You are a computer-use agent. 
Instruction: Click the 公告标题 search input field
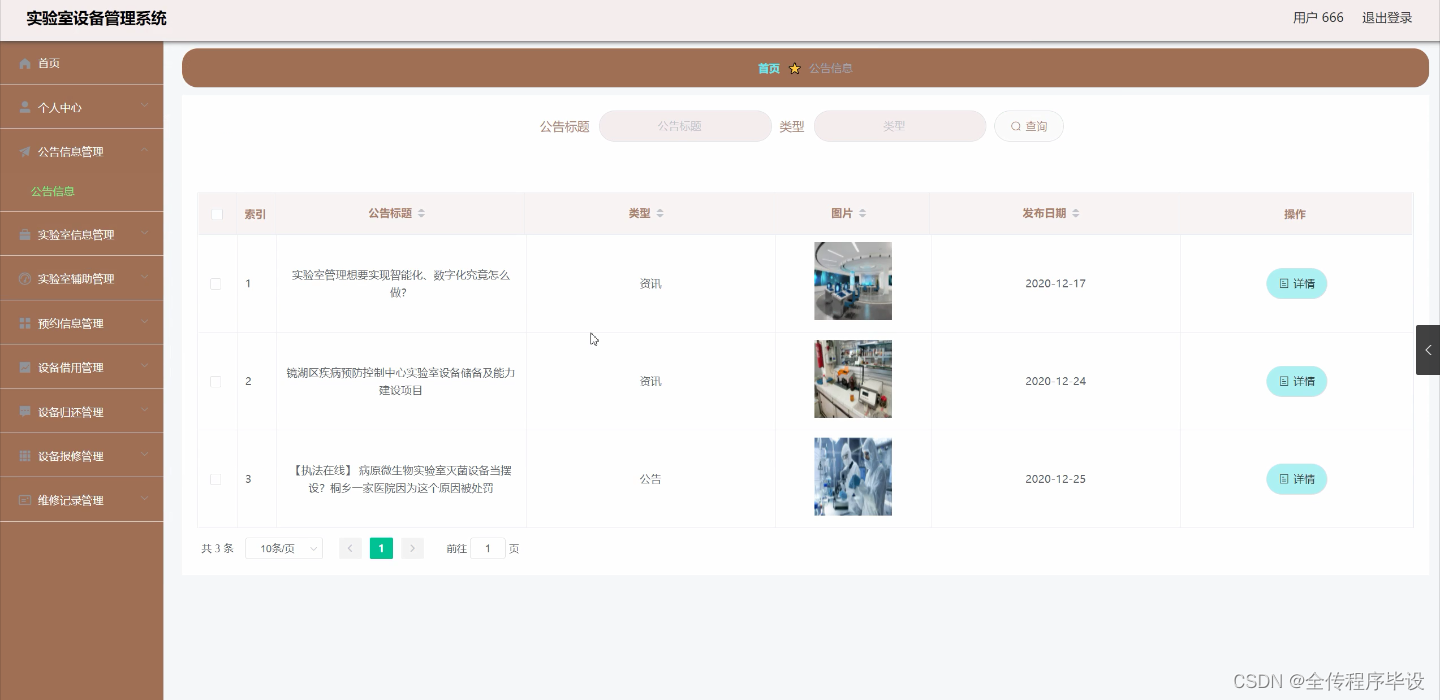tap(685, 126)
